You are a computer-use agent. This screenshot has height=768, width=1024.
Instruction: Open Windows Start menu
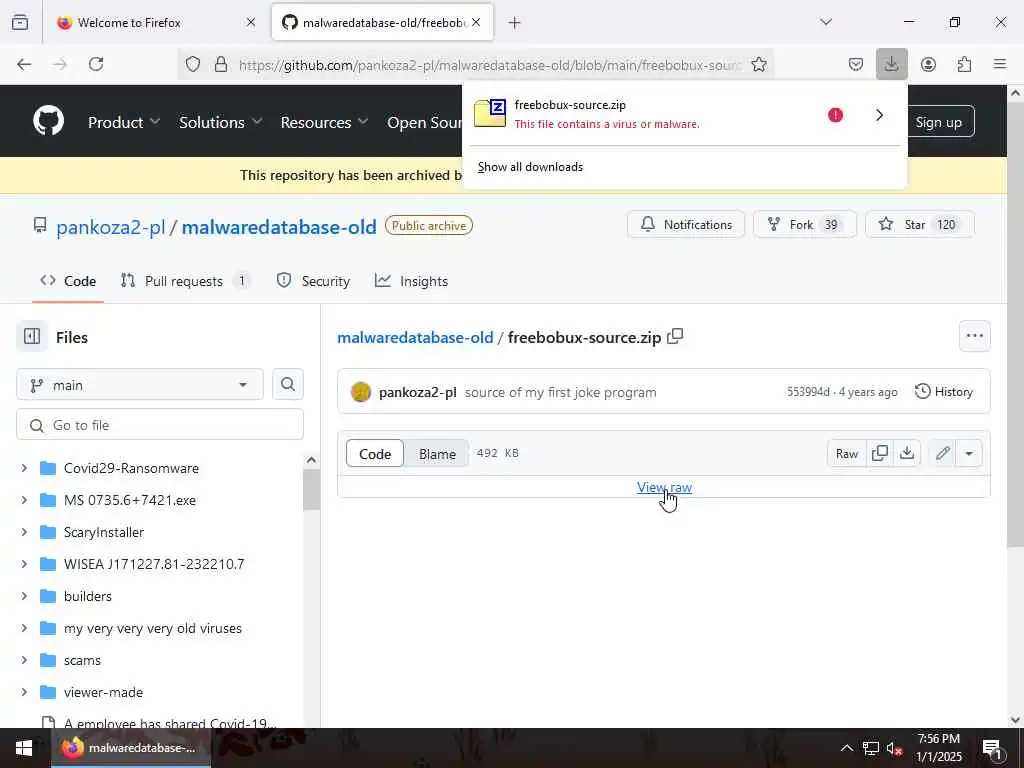(24, 748)
